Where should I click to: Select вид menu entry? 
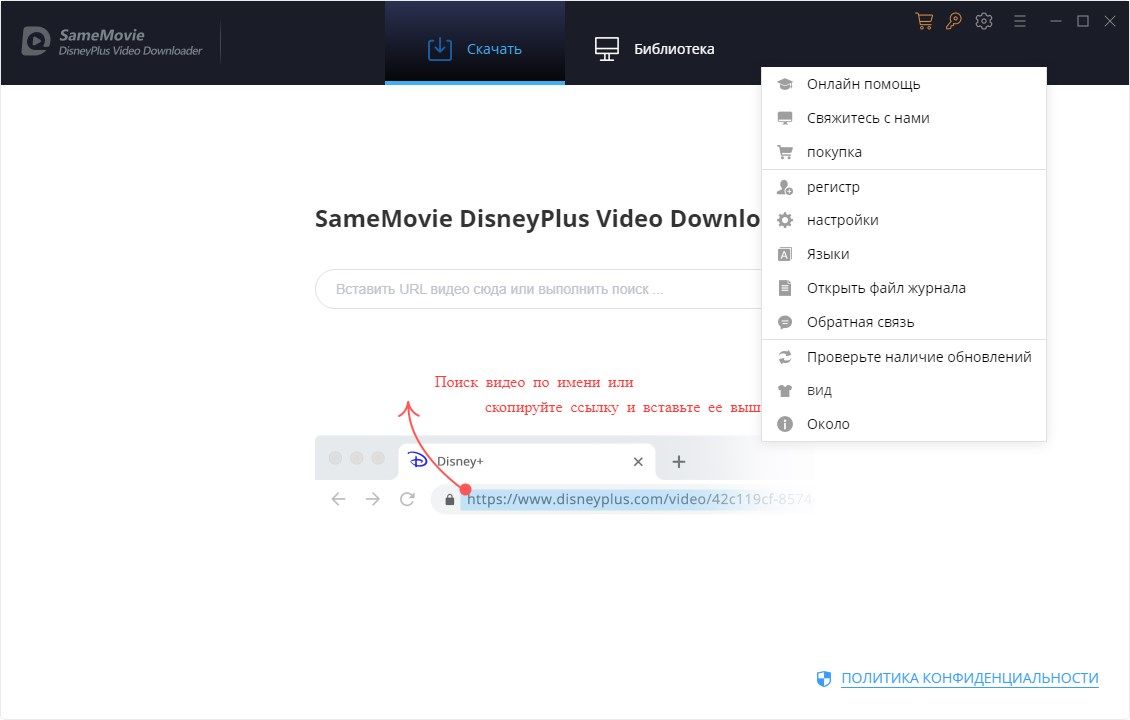[904, 391]
